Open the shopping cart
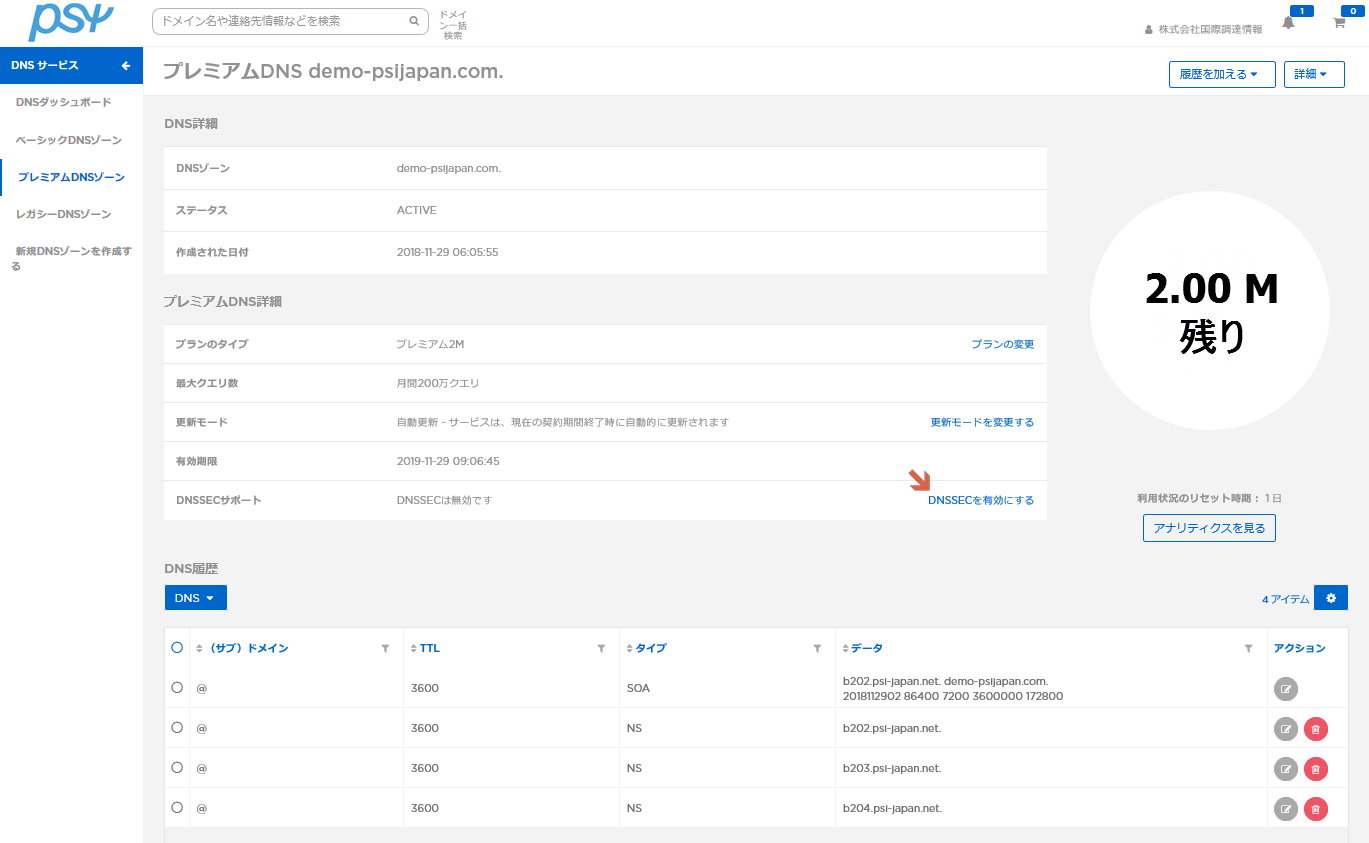 [x=1339, y=23]
